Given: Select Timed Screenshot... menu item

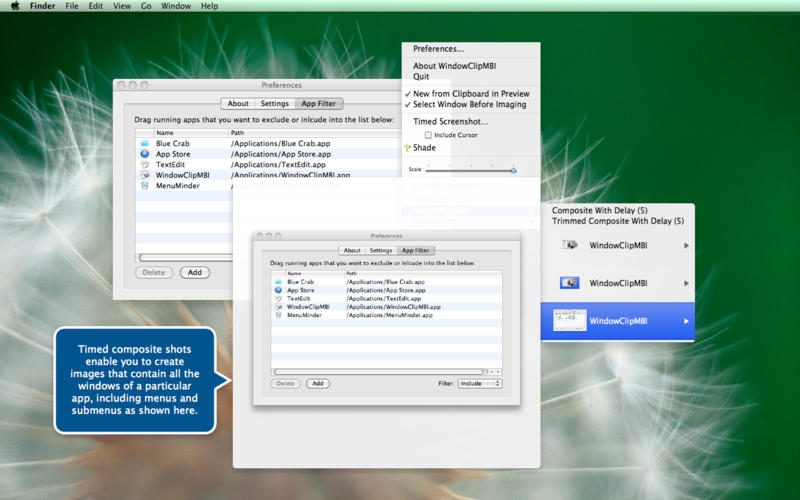Looking at the screenshot, I should click(451, 121).
